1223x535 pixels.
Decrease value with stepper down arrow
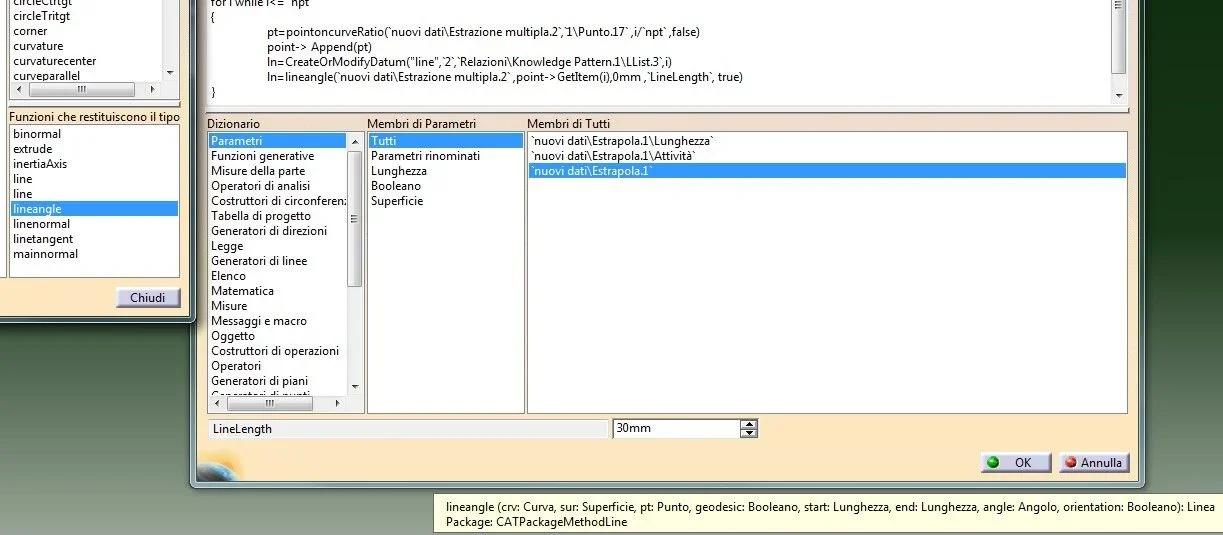749,433
